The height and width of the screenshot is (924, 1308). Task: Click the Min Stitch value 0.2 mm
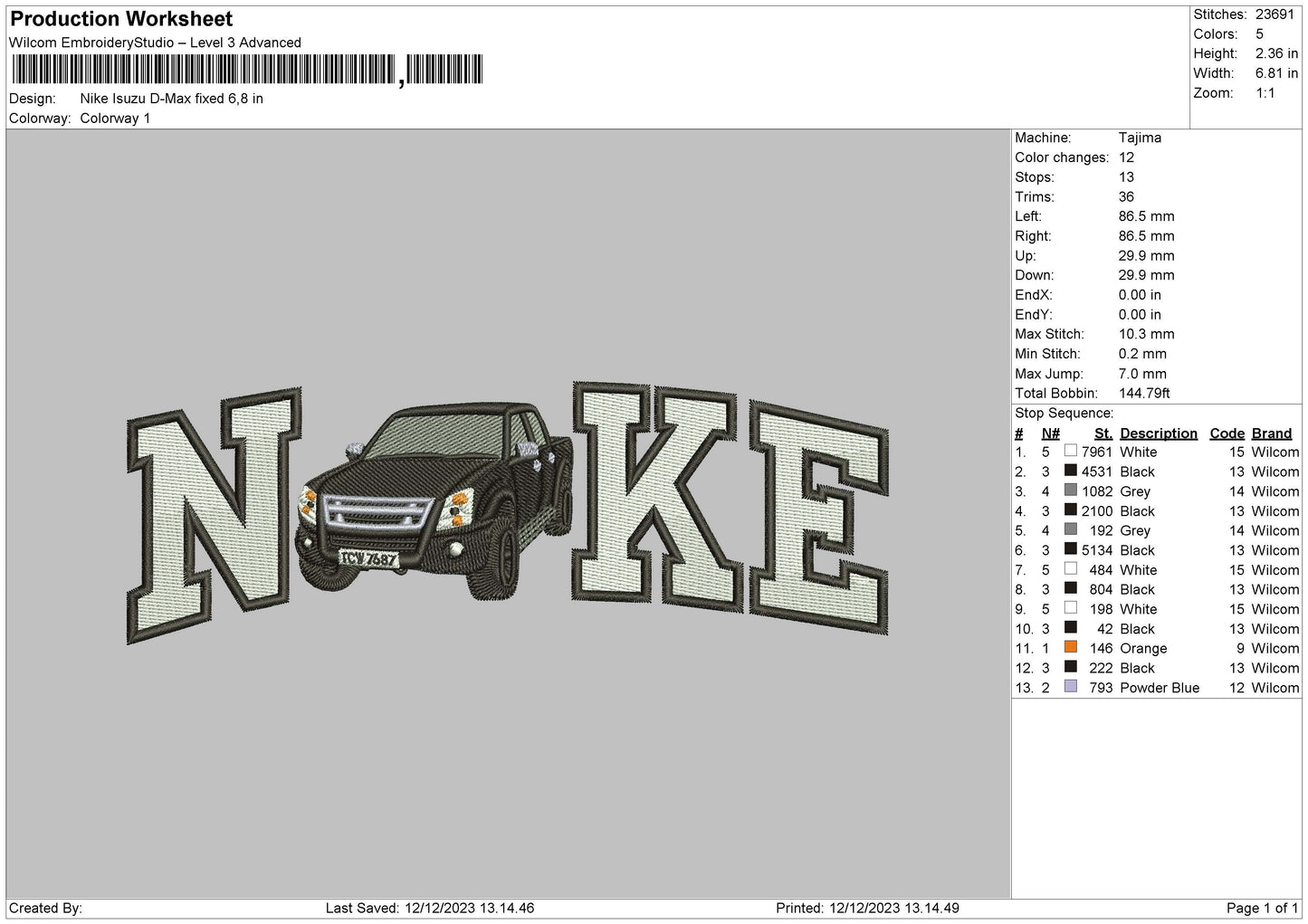pyautogui.click(x=1142, y=354)
